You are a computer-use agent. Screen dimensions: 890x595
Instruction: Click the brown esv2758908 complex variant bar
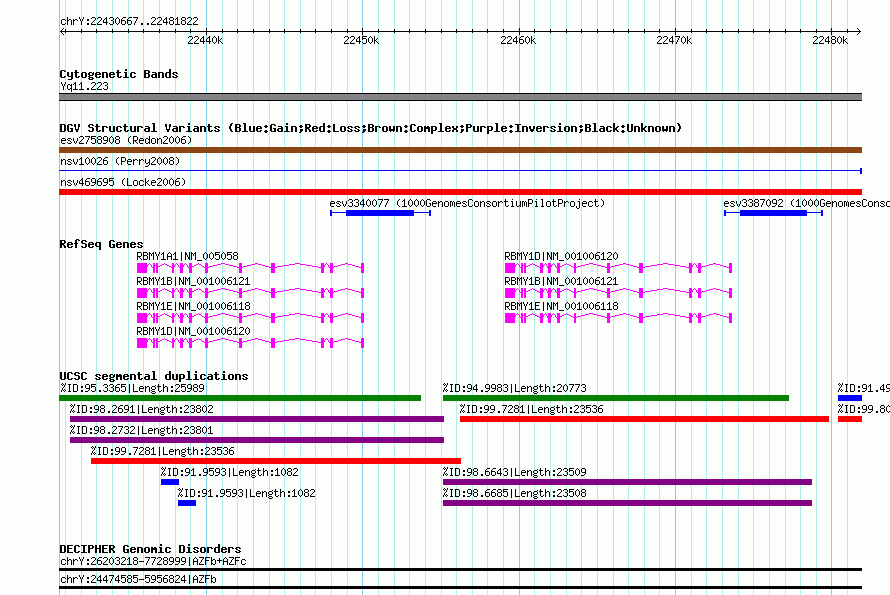click(x=460, y=150)
